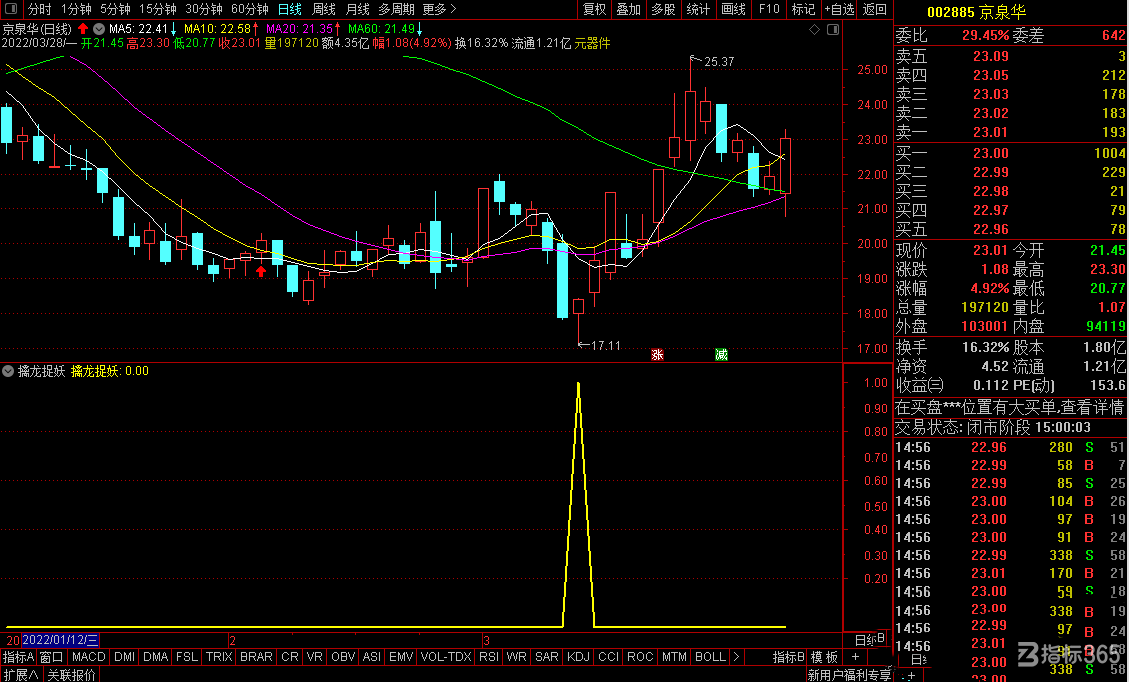The image size is (1129, 682).
Task: Select the 周线 weekly chart tab
Action: 324,9
